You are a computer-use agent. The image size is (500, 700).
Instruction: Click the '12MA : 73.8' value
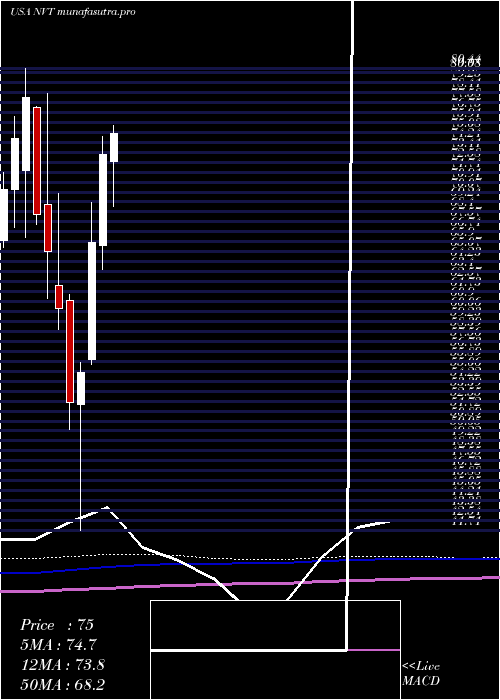[63, 665]
